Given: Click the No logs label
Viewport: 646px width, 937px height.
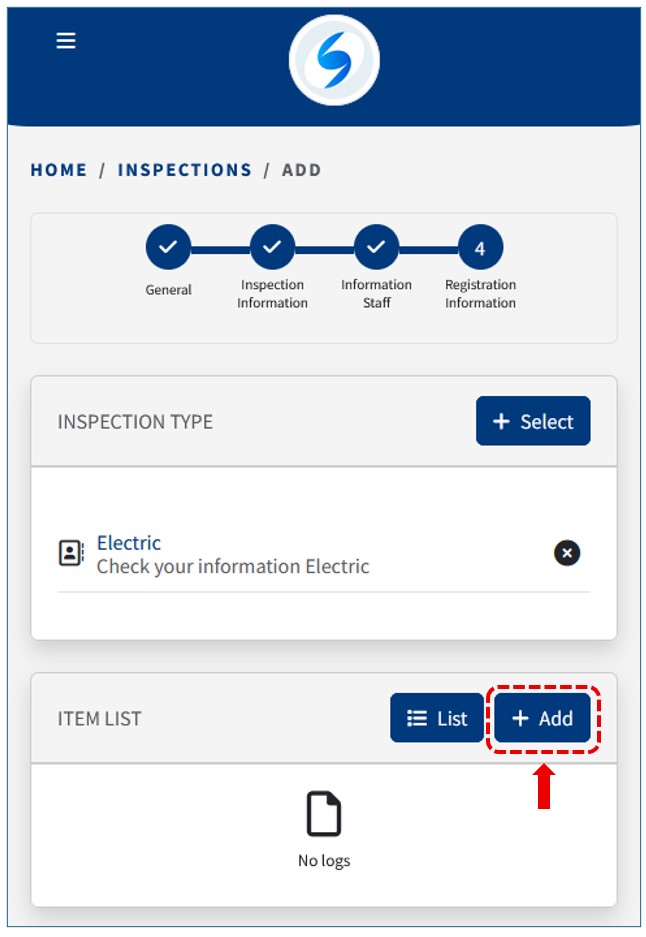Looking at the screenshot, I should click(324, 860).
